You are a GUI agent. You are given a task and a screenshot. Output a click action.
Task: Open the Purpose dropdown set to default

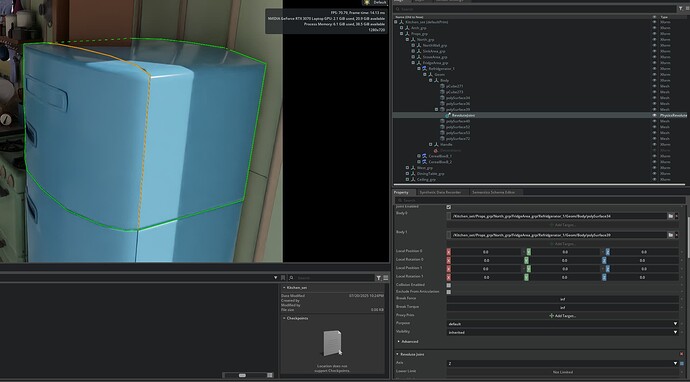pos(562,324)
